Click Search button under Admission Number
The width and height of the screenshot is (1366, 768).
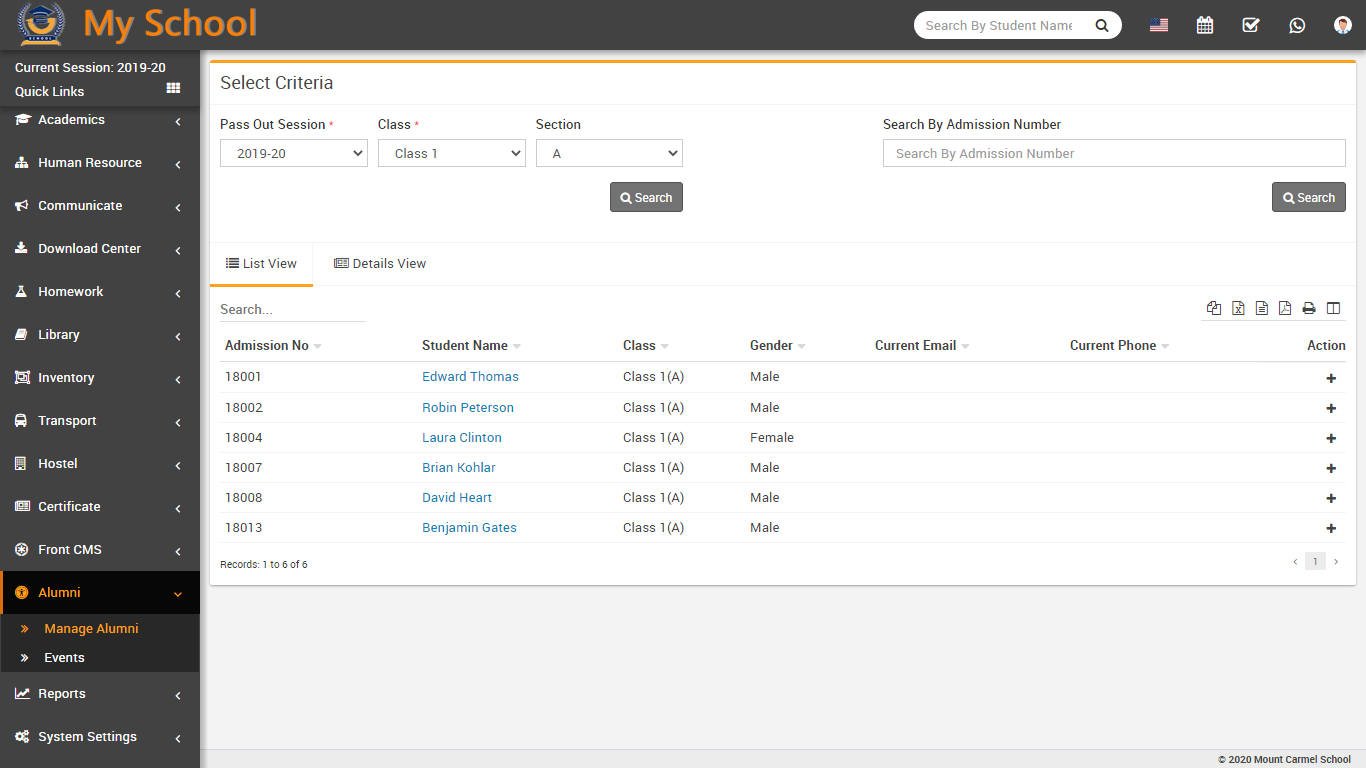(1308, 197)
